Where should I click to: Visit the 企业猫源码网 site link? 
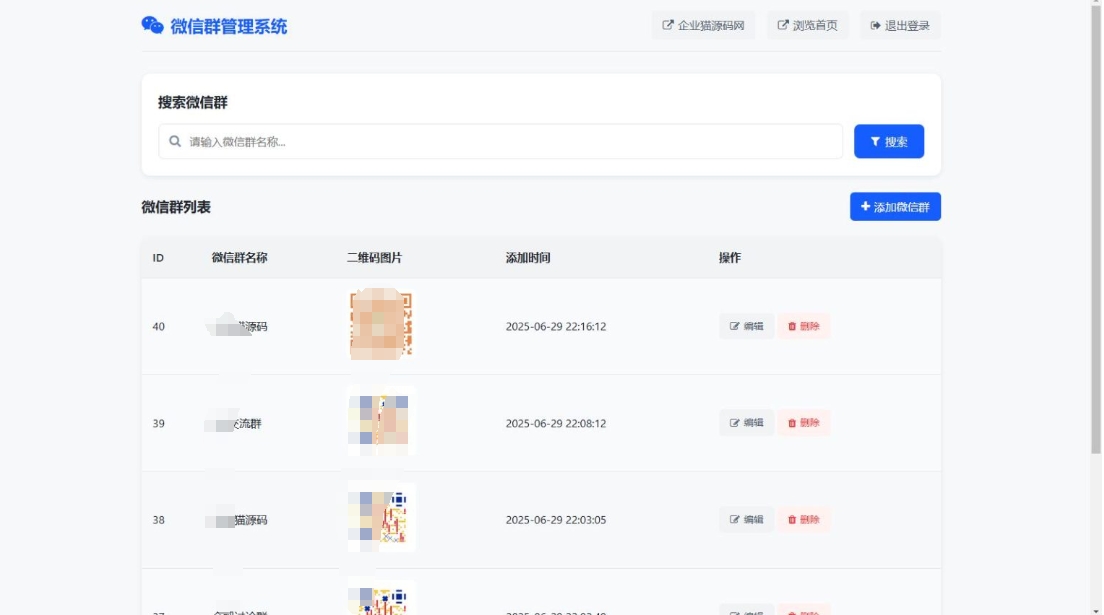(x=703, y=24)
